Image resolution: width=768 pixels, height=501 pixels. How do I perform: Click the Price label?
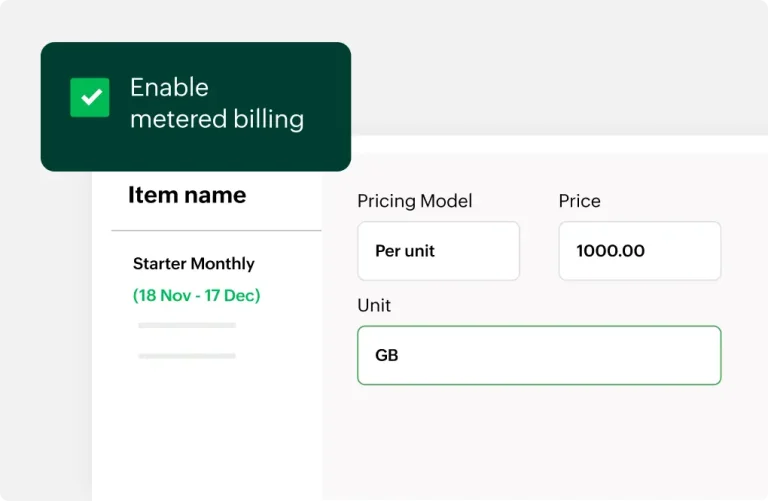coord(579,201)
